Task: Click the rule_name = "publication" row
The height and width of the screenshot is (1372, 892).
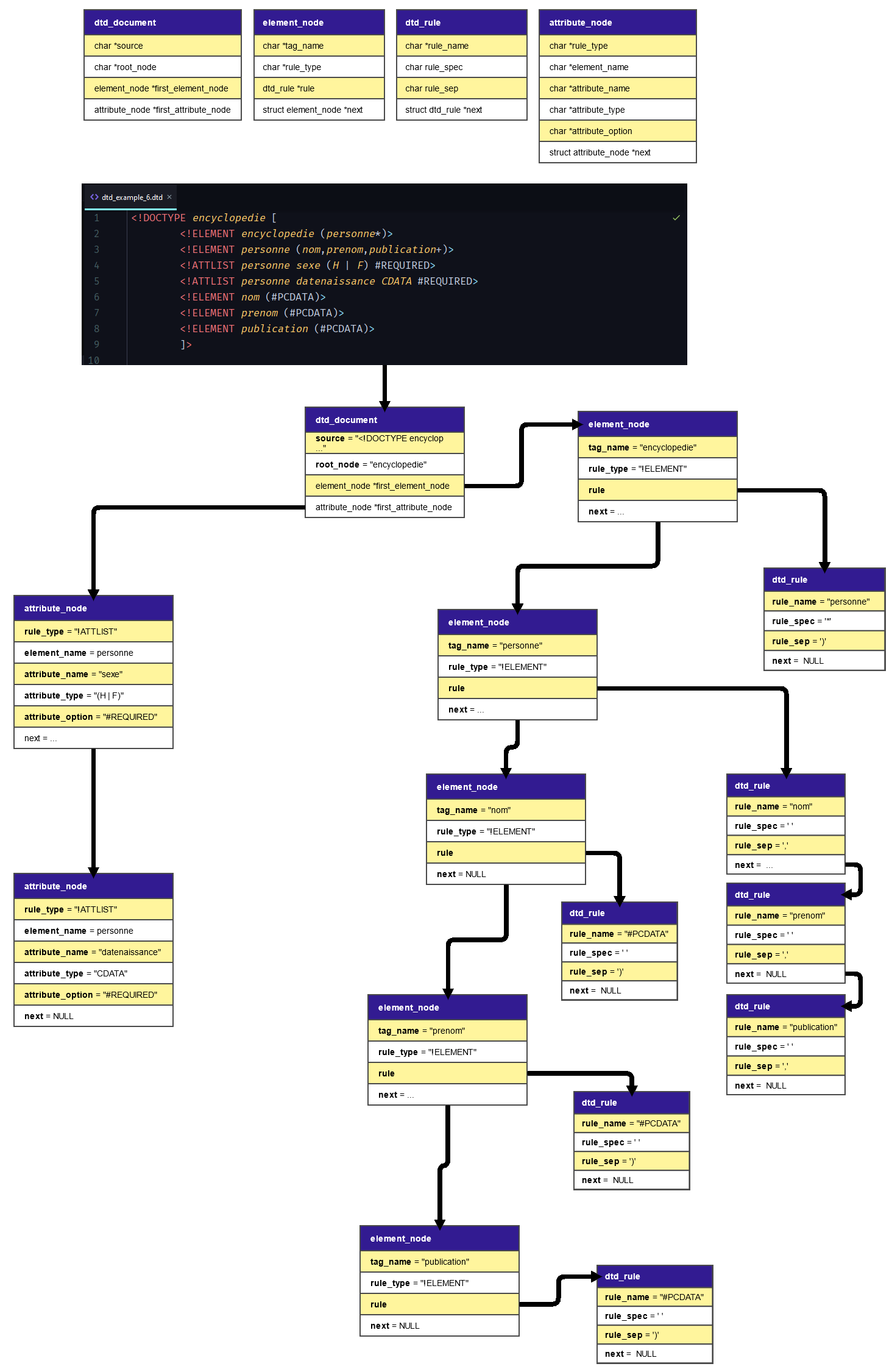Action: pos(785,1027)
